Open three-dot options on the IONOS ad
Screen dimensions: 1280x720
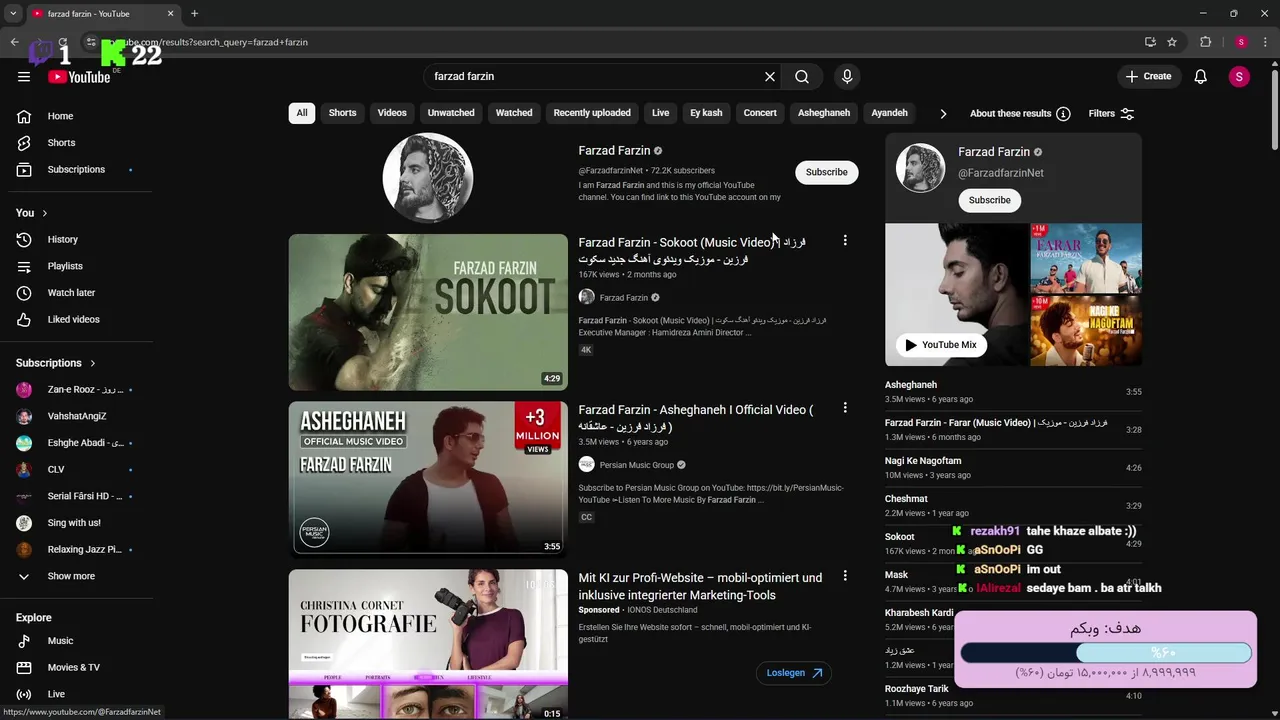pyautogui.click(x=845, y=576)
